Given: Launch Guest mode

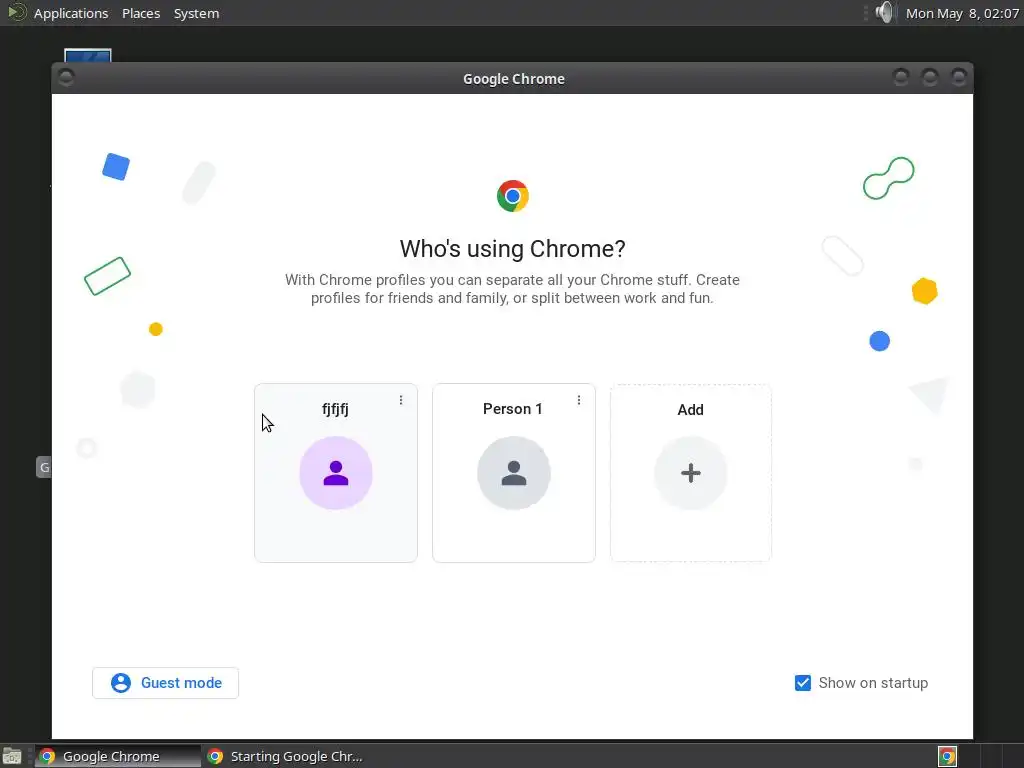Looking at the screenshot, I should point(165,682).
